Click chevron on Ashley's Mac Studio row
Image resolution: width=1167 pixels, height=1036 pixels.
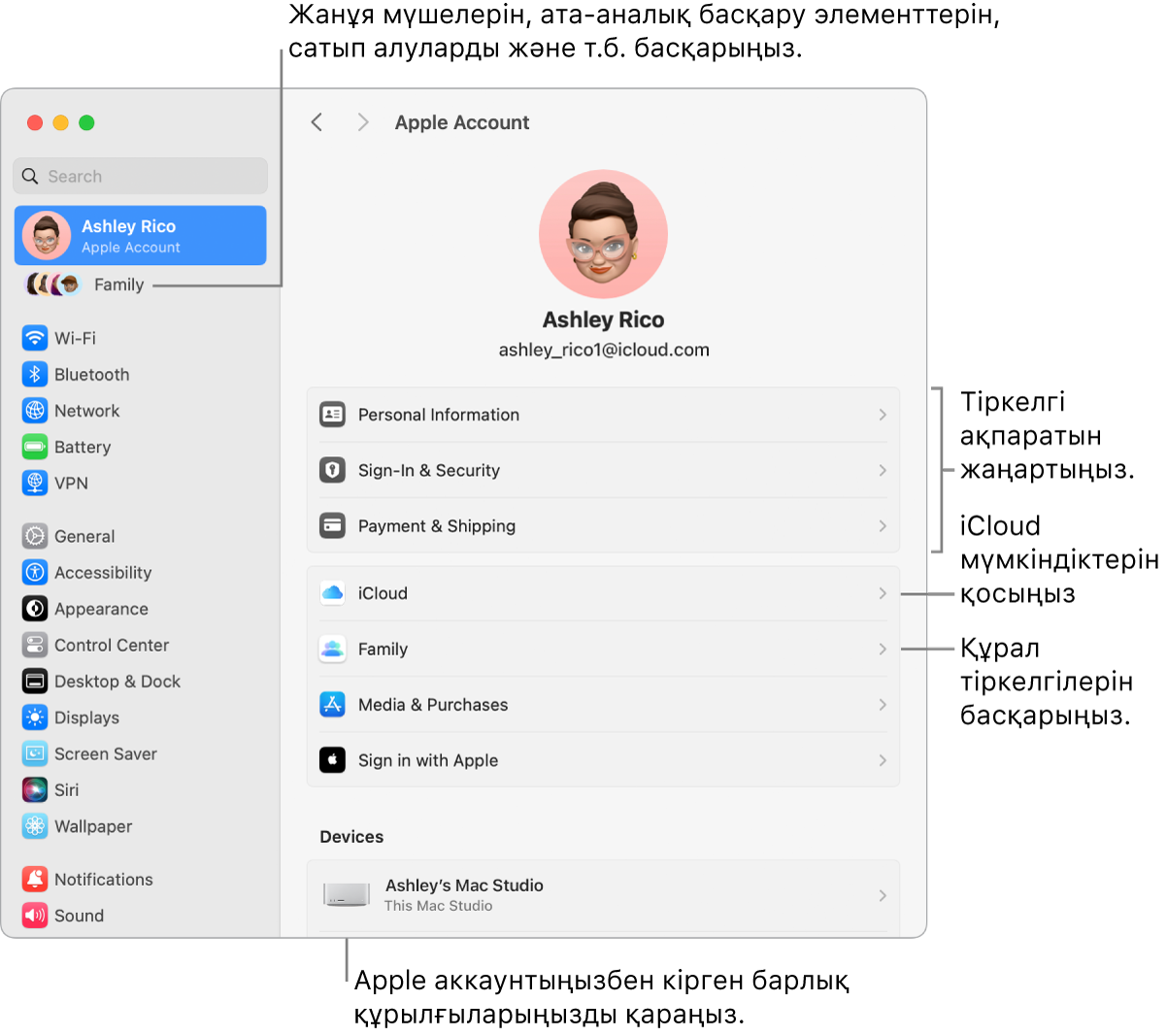pyautogui.click(x=883, y=895)
